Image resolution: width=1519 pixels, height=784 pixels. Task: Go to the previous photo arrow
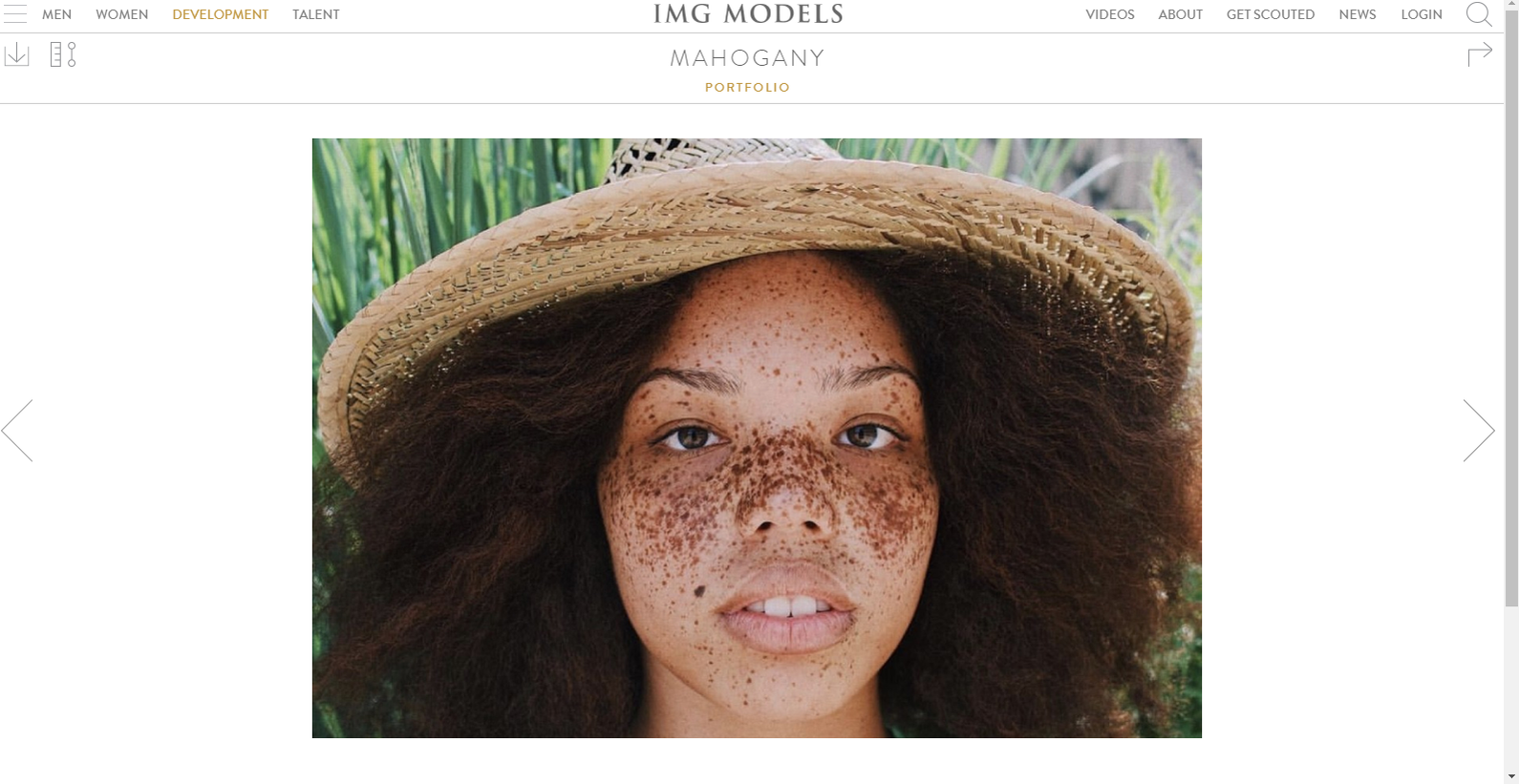point(17,431)
